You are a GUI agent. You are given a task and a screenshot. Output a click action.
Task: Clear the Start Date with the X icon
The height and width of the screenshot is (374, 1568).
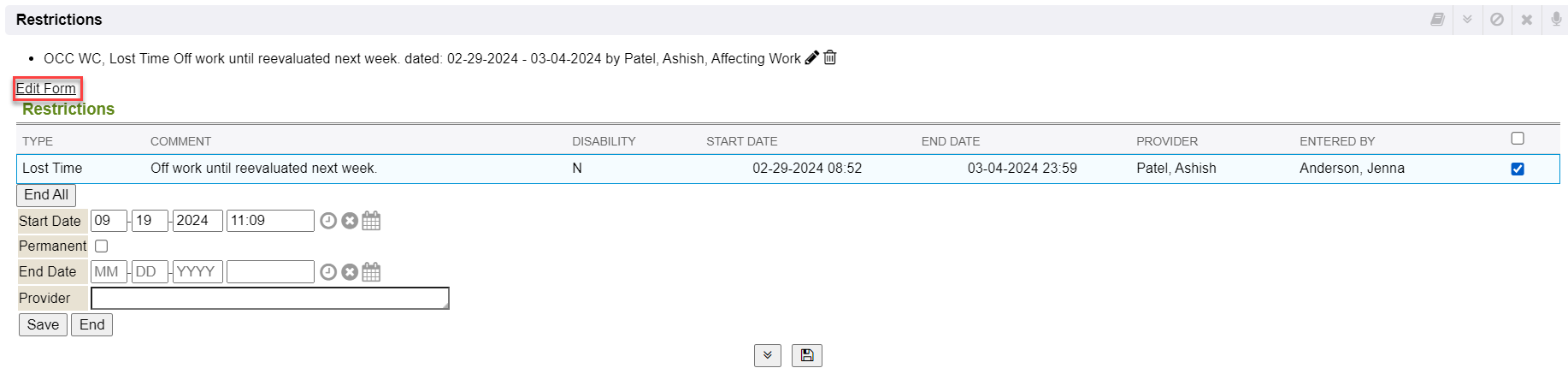click(350, 221)
